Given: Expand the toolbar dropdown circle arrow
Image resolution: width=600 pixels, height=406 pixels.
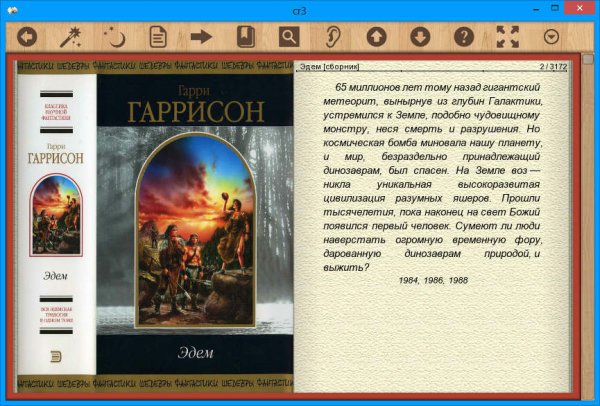Looking at the screenshot, I should coord(551,37).
